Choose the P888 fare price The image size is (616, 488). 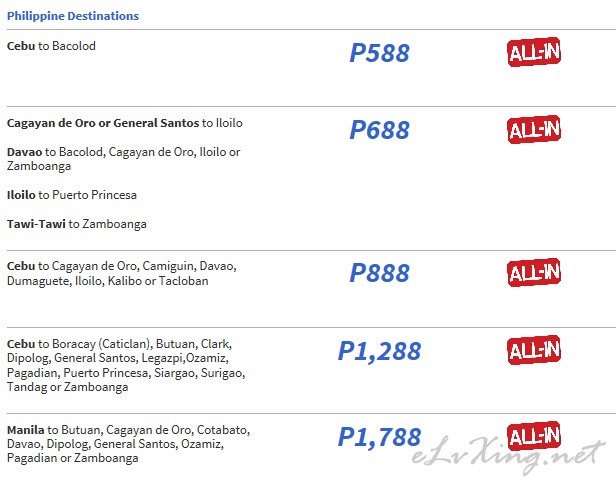click(x=380, y=273)
